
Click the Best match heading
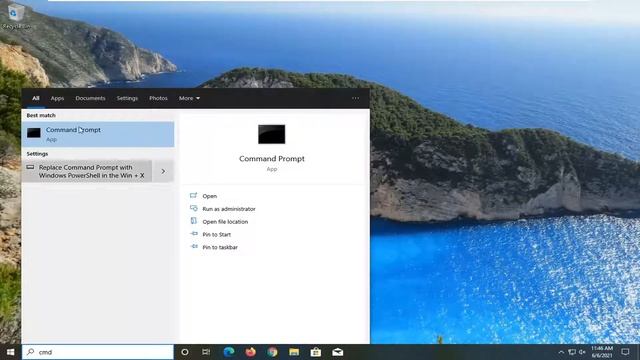[41, 116]
